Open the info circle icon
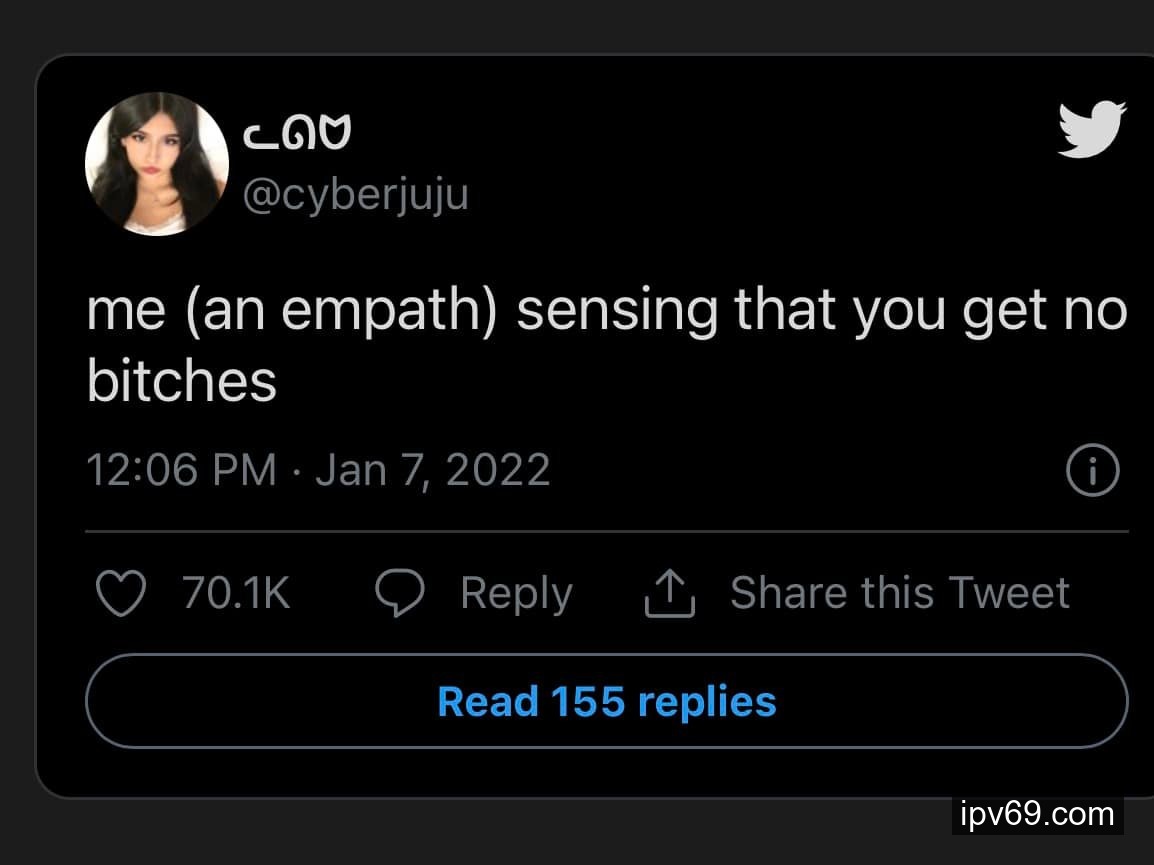The height and width of the screenshot is (865, 1154). tap(1091, 471)
